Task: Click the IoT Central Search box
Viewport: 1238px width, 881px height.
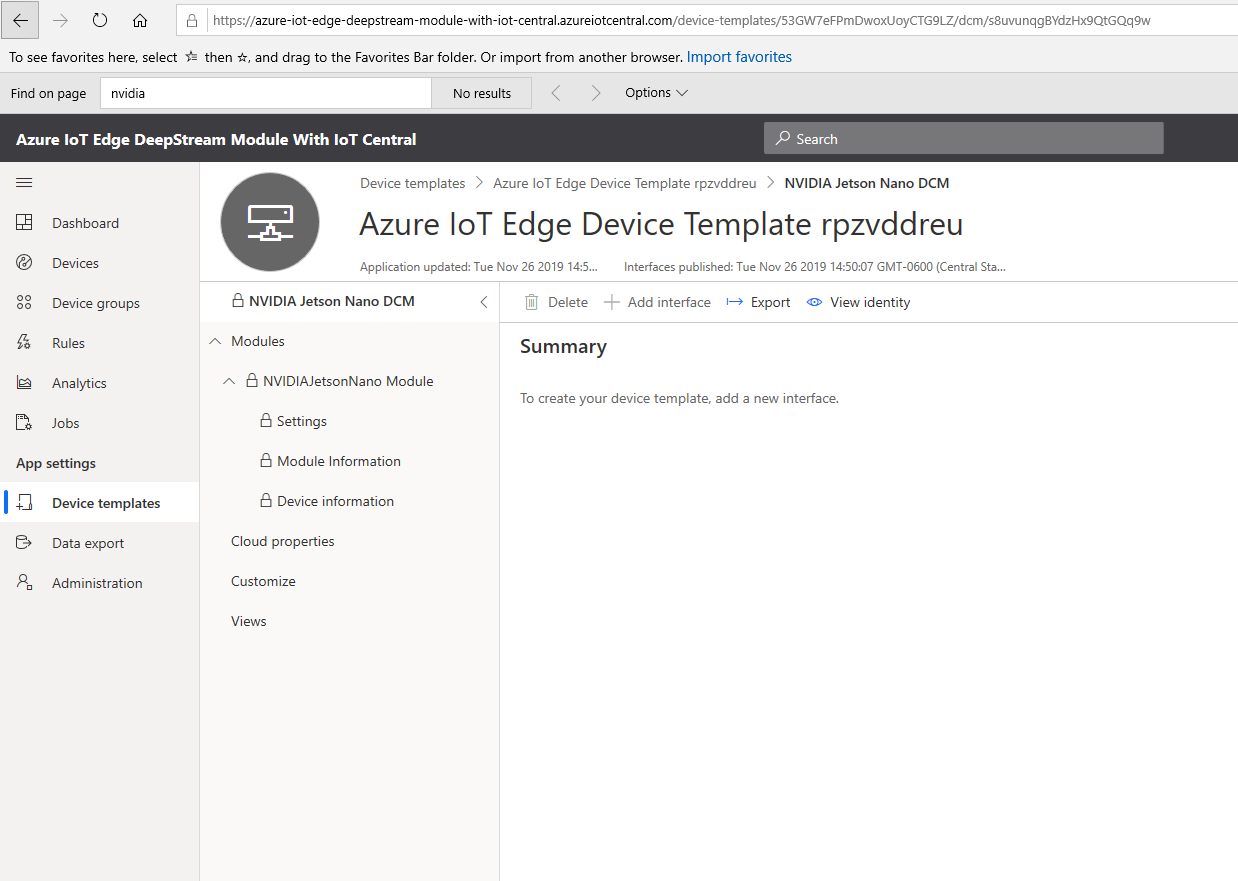Action: coord(964,138)
